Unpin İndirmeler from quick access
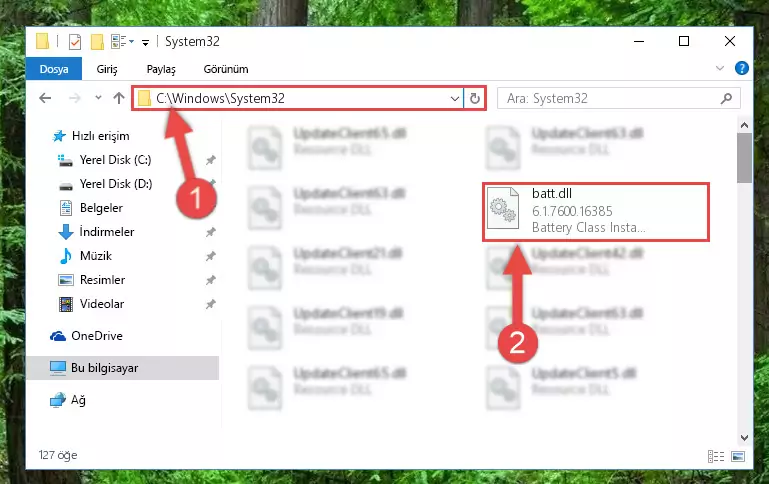Screen dimensions: 769x484 210,232
